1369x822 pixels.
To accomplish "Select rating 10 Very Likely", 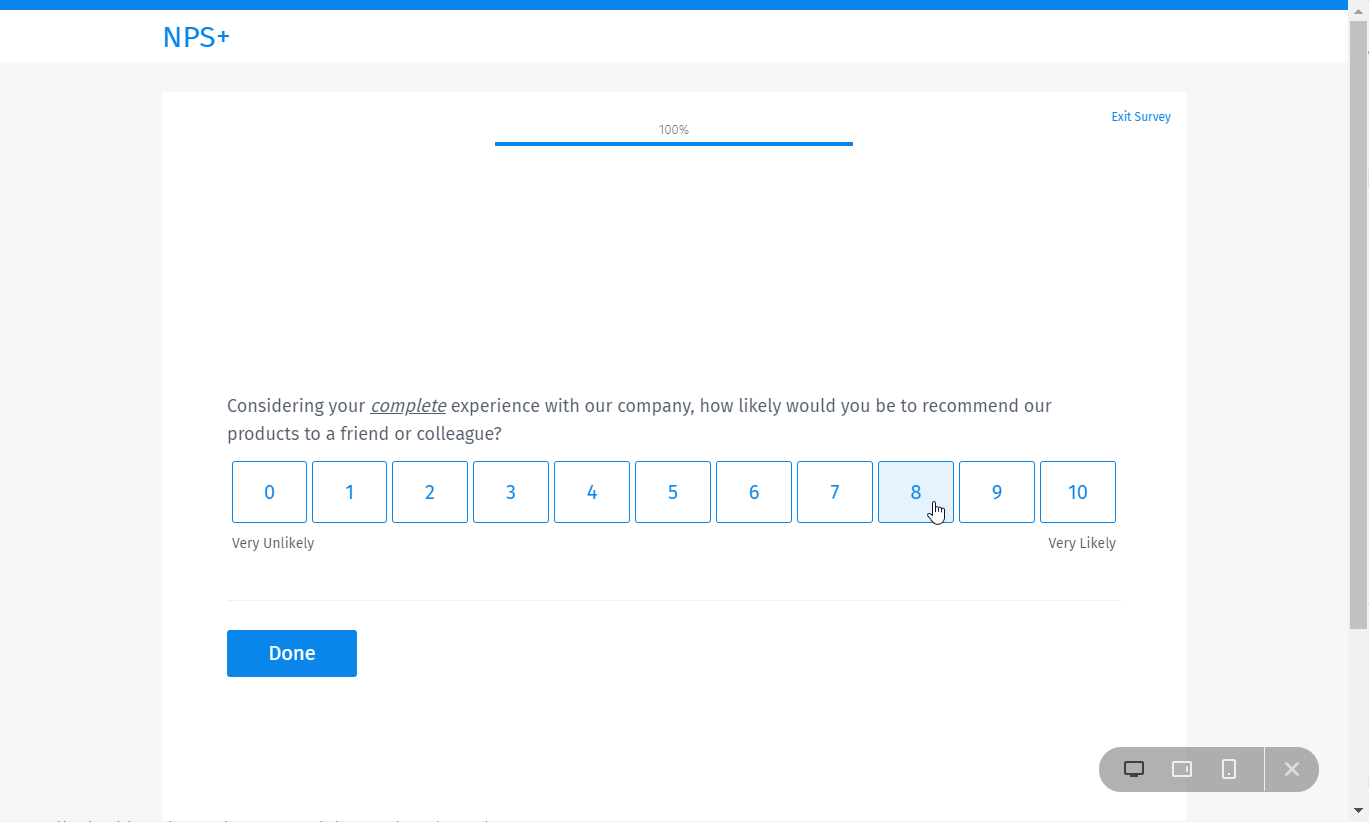I will point(1077,492).
